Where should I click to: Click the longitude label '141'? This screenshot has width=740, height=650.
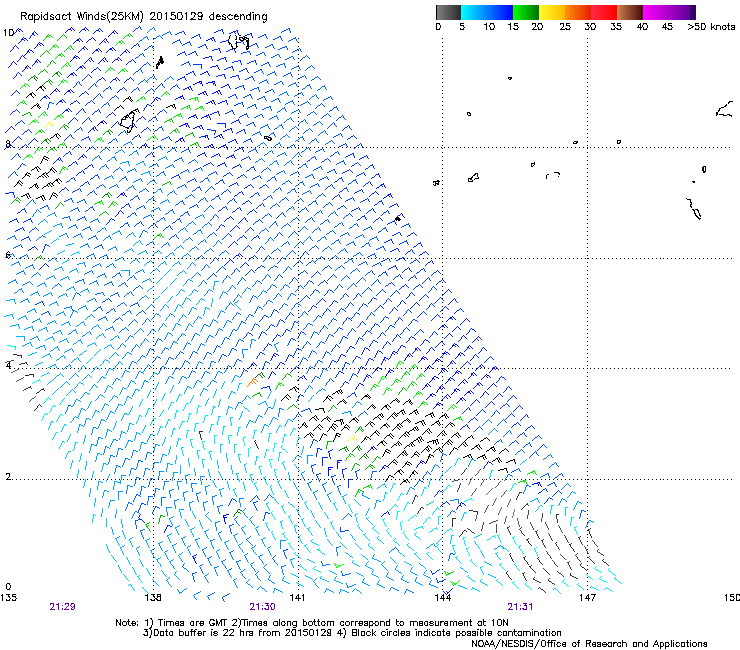pos(297,598)
